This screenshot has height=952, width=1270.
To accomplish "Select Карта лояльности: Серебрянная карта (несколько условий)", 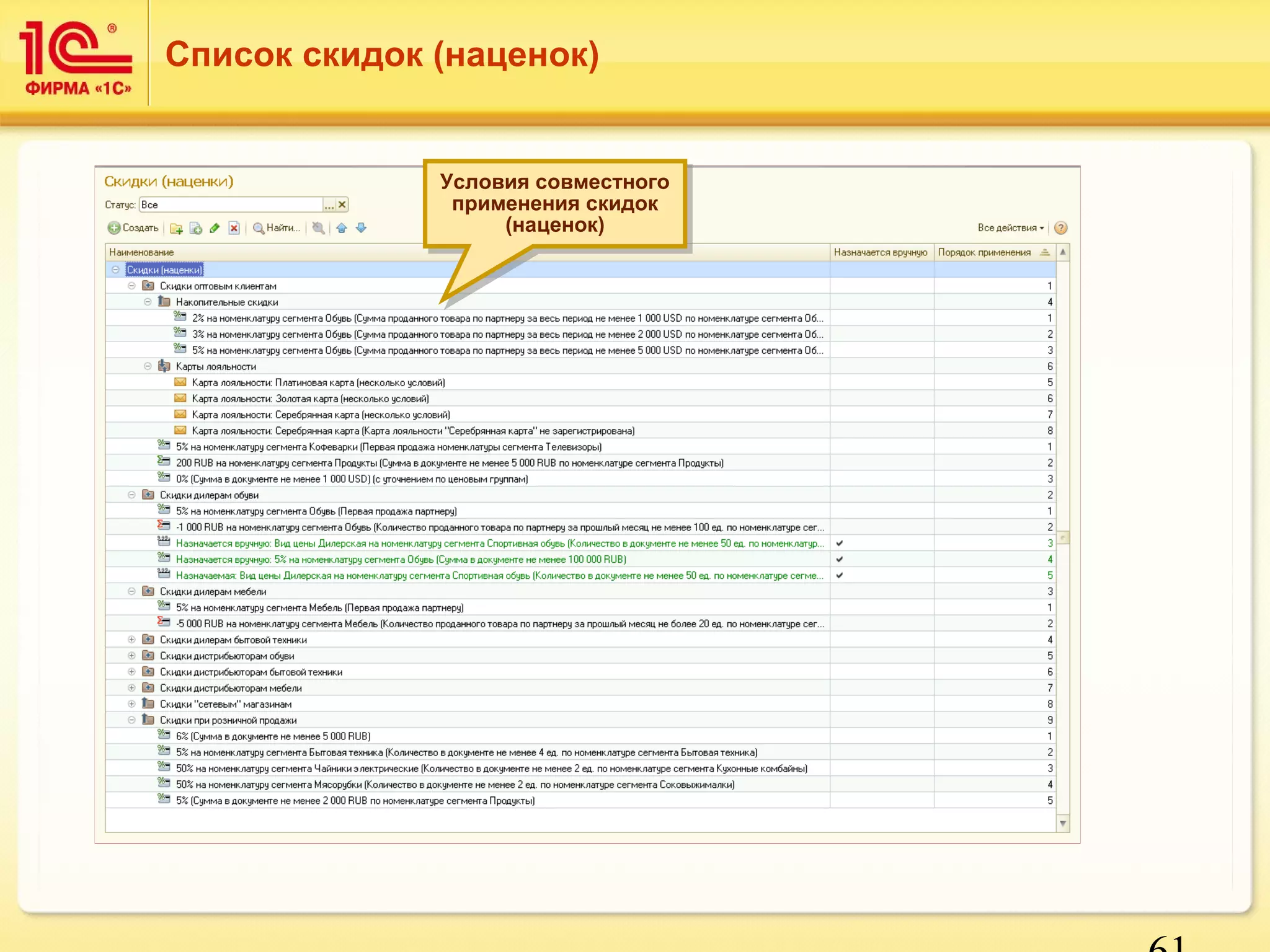I will pos(581,415).
